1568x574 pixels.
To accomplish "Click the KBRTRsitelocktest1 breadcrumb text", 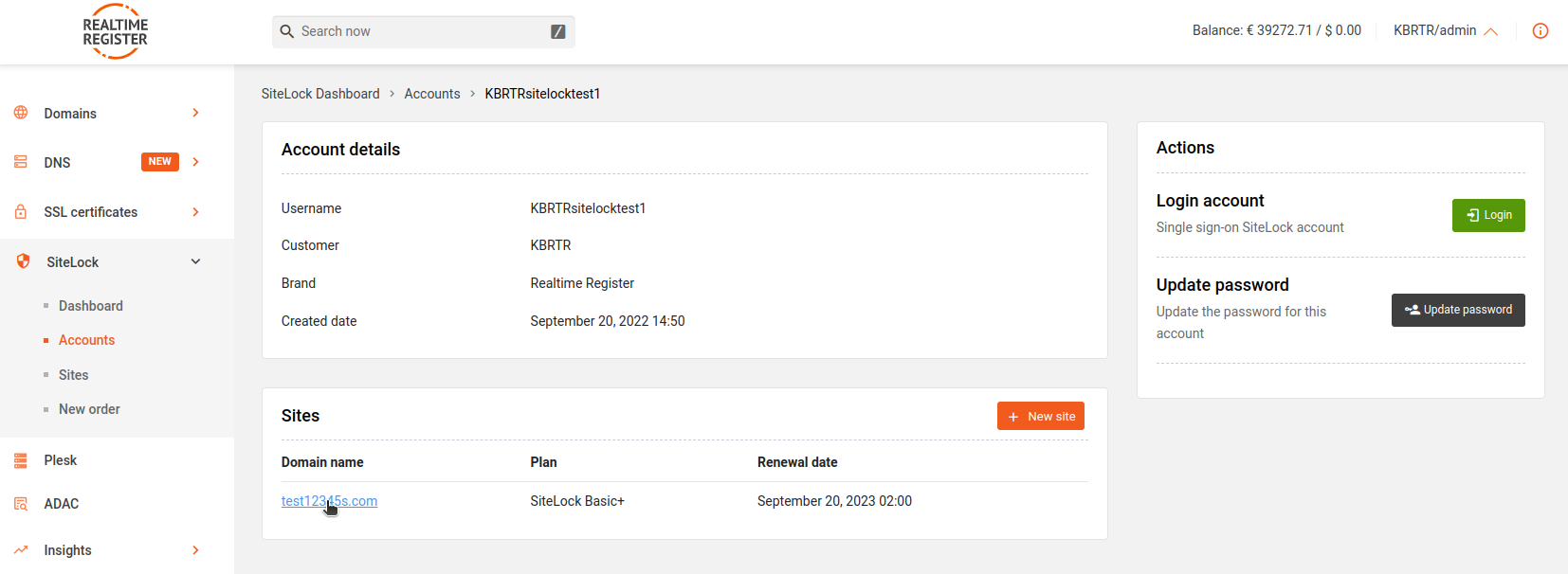I will (542, 94).
